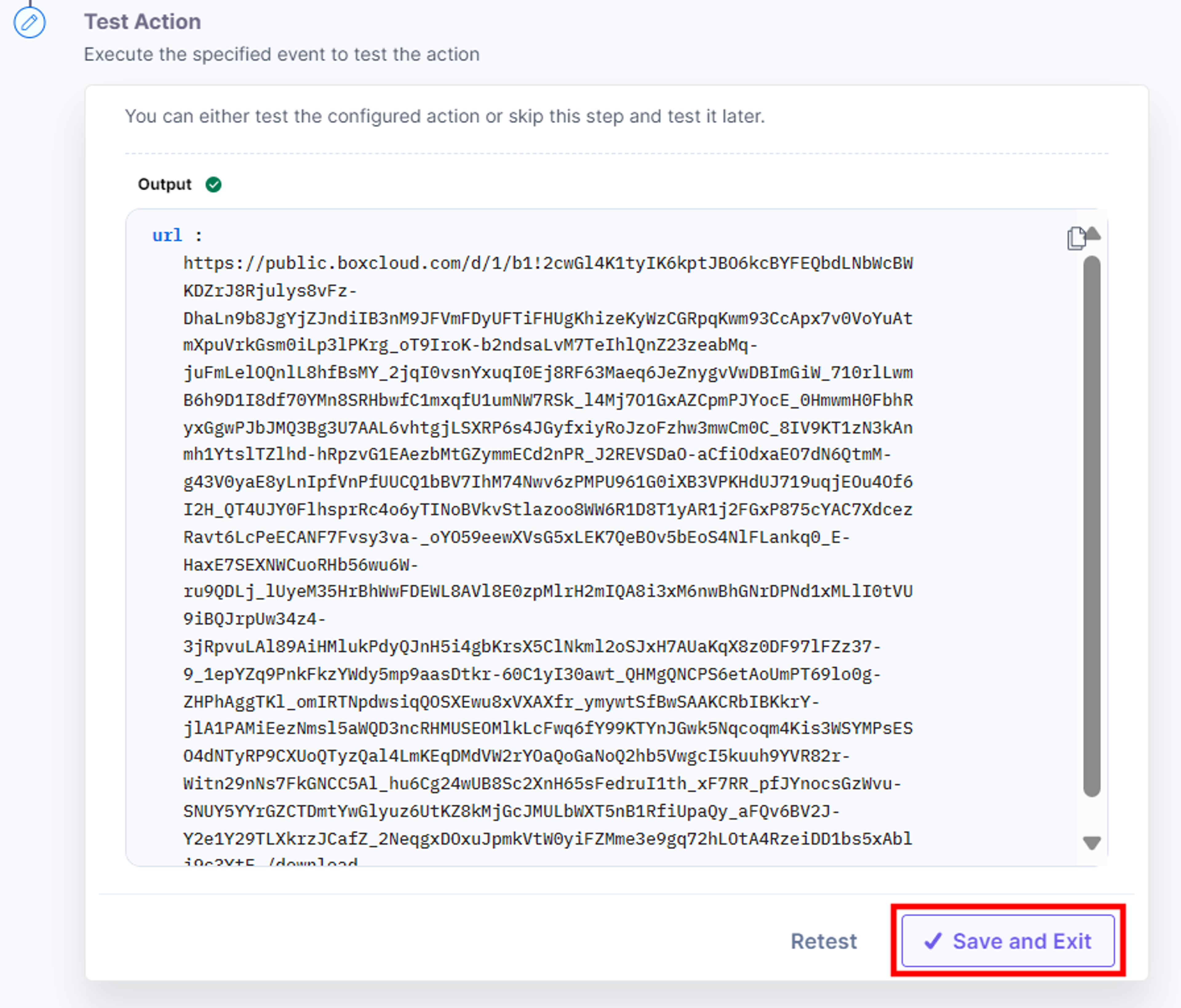Click the line beginning 'DhaLn9b8JgYjZ'
The image size is (1181, 1008).
(x=548, y=318)
